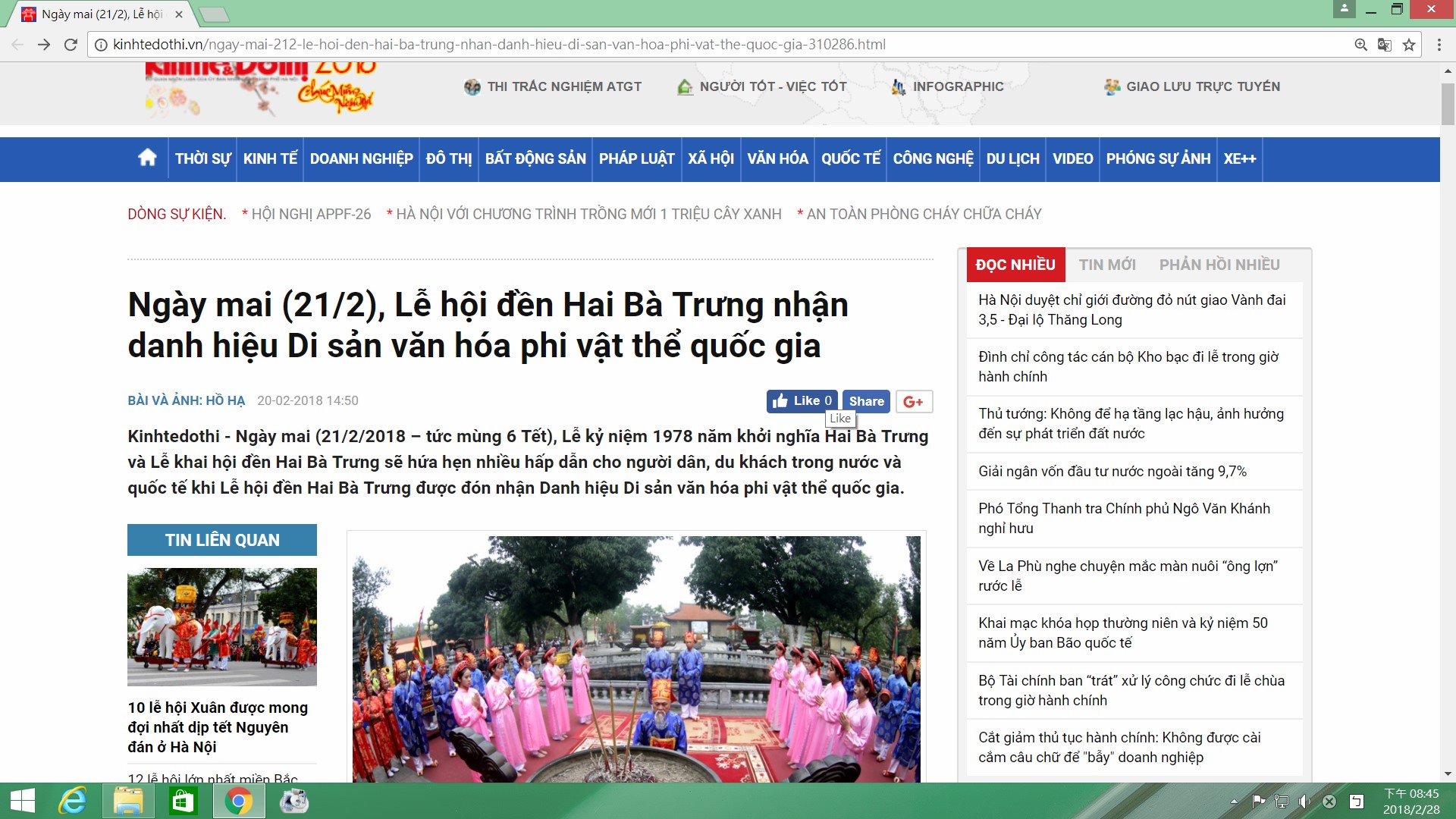Viewport: 1456px width, 819px height.
Task: Switch to PHẢN HỒI NHIỀU tab
Action: click(1219, 265)
